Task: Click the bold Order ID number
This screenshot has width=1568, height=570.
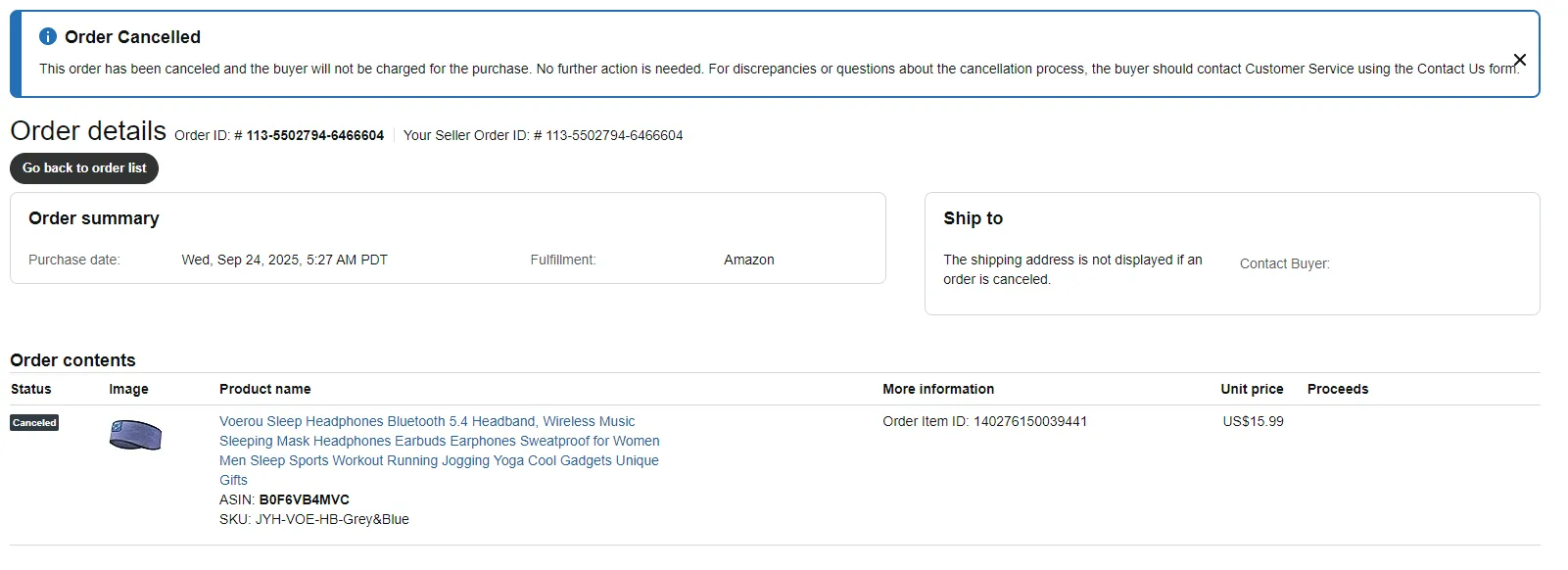Action: (314, 136)
